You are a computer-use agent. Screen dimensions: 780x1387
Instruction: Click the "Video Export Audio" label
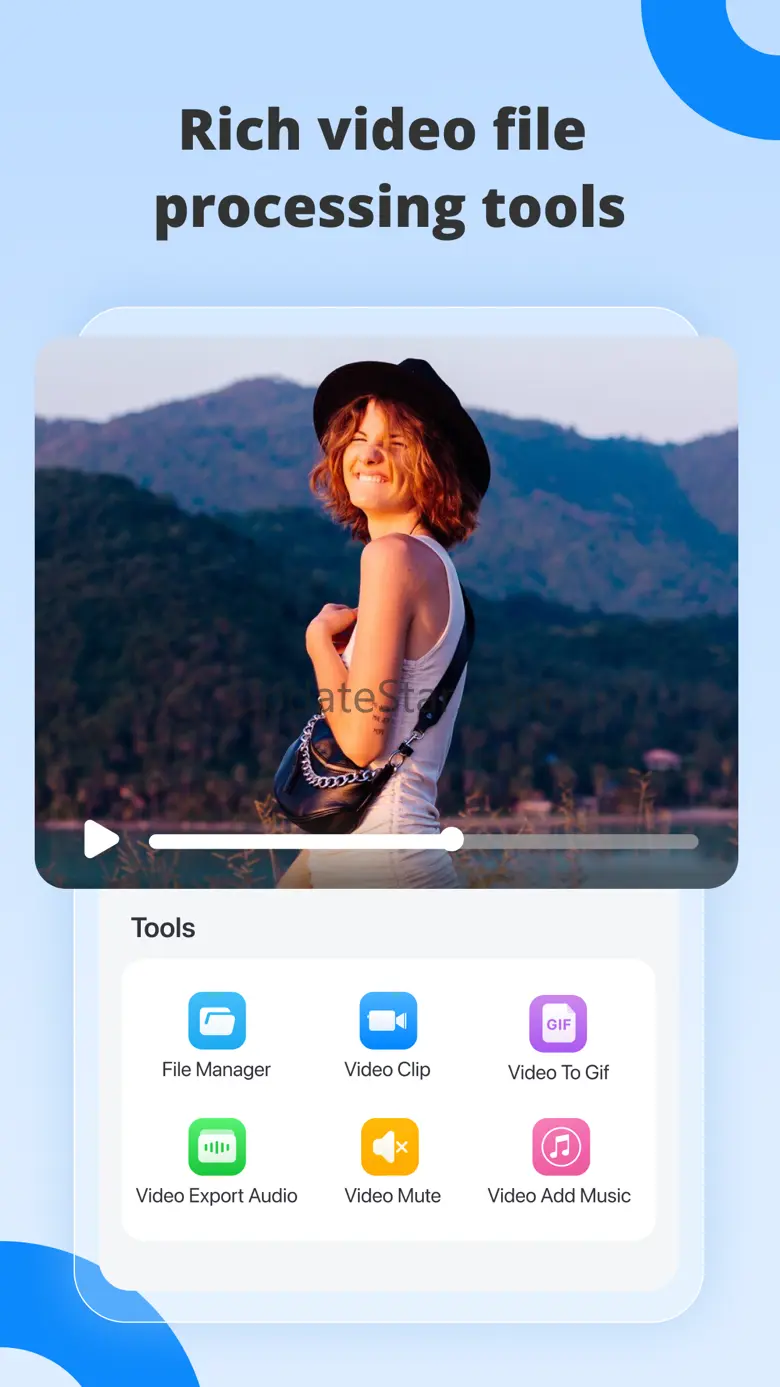point(217,1196)
